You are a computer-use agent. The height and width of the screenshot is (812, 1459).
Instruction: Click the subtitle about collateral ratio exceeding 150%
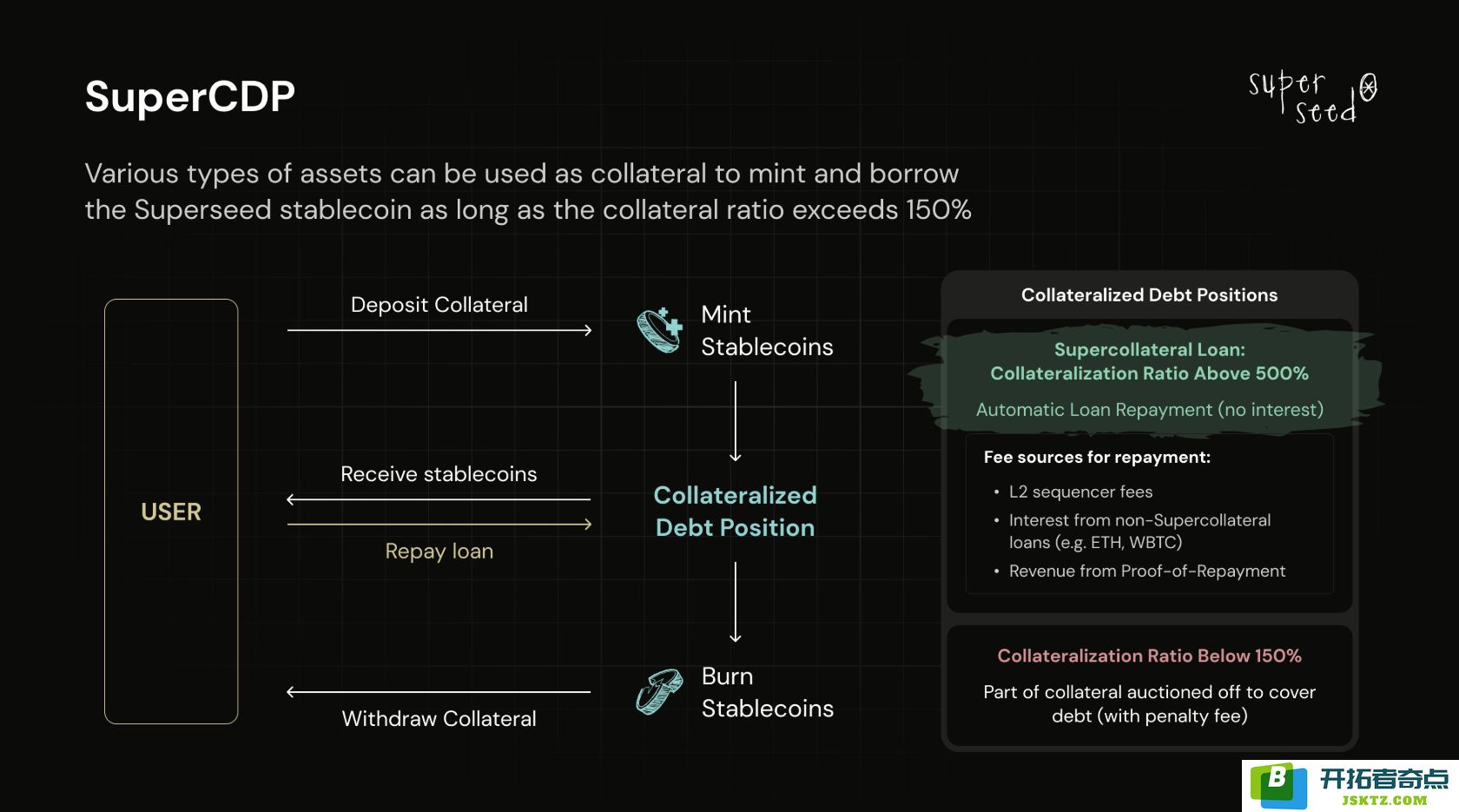click(528, 192)
